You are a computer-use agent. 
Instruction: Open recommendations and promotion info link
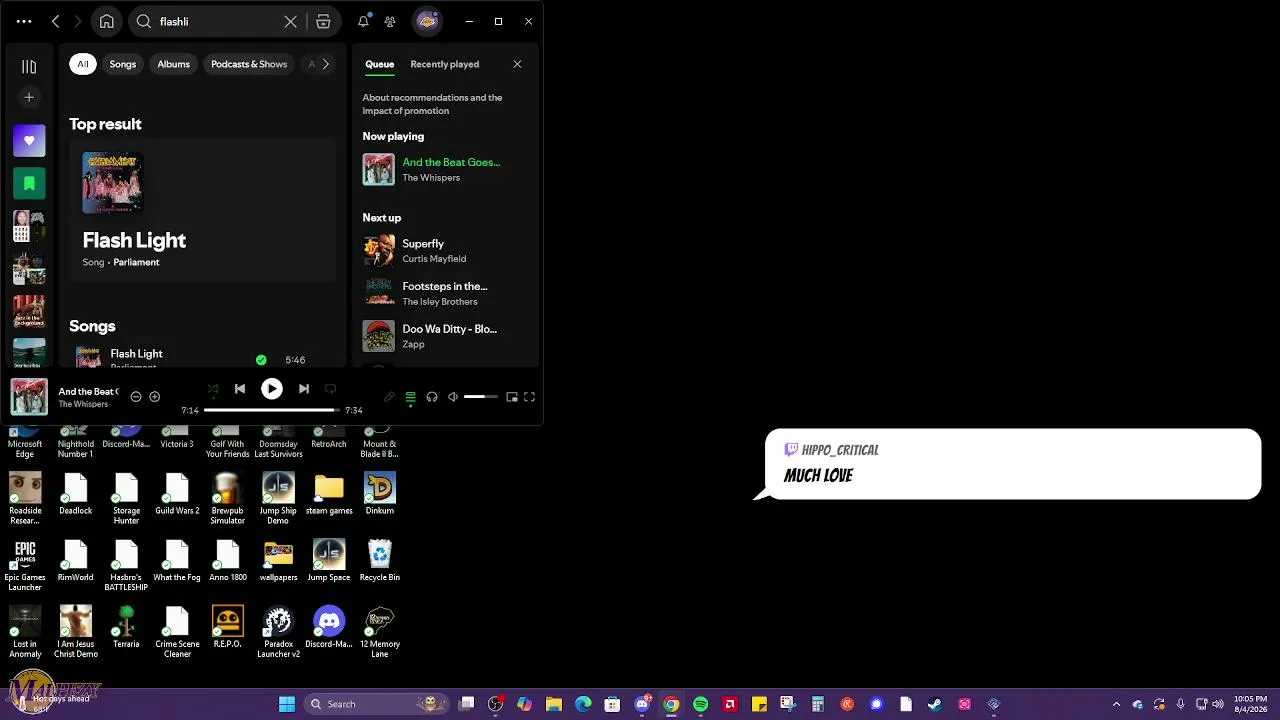click(432, 104)
